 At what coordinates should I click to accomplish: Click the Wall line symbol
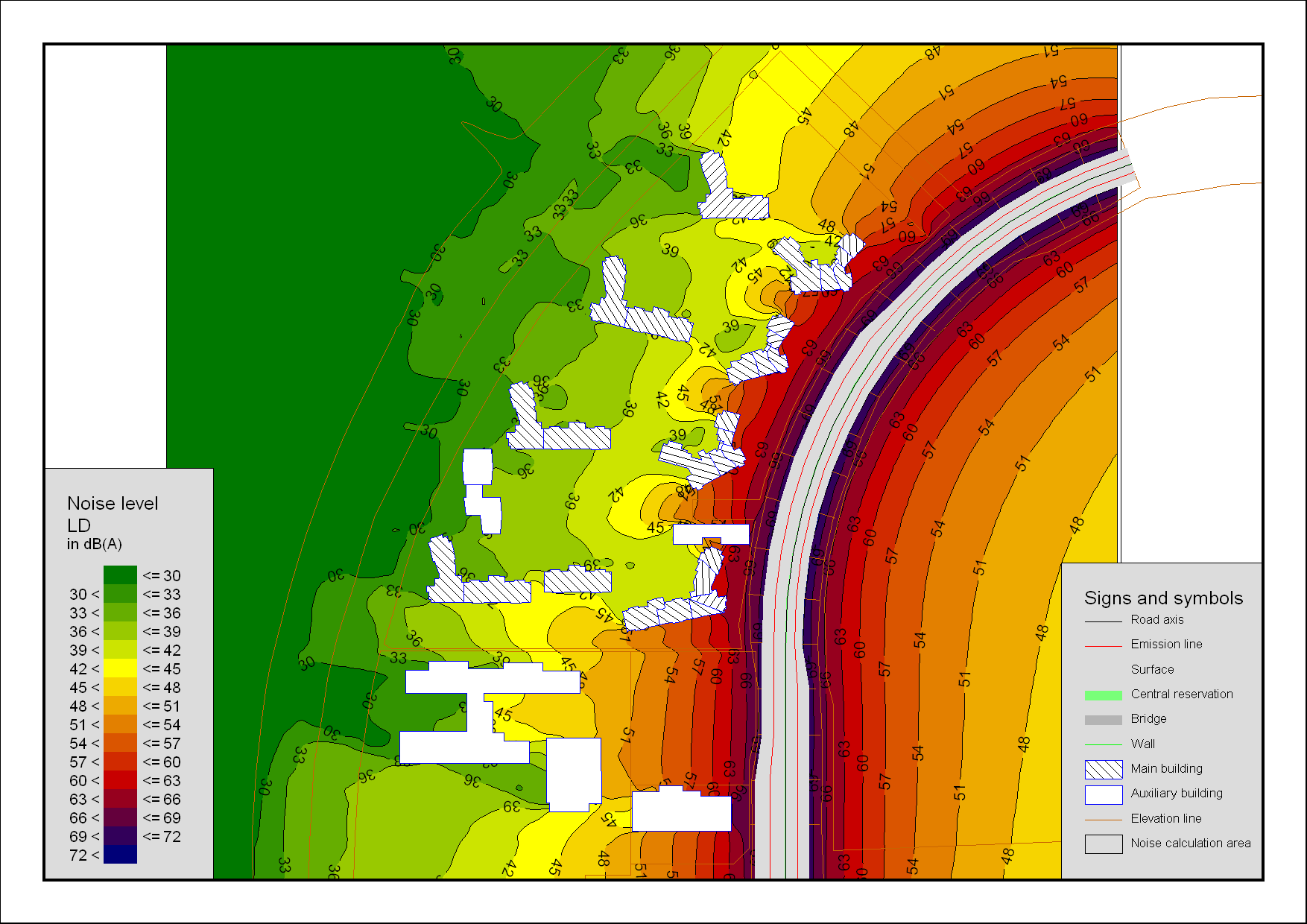[x=1104, y=744]
